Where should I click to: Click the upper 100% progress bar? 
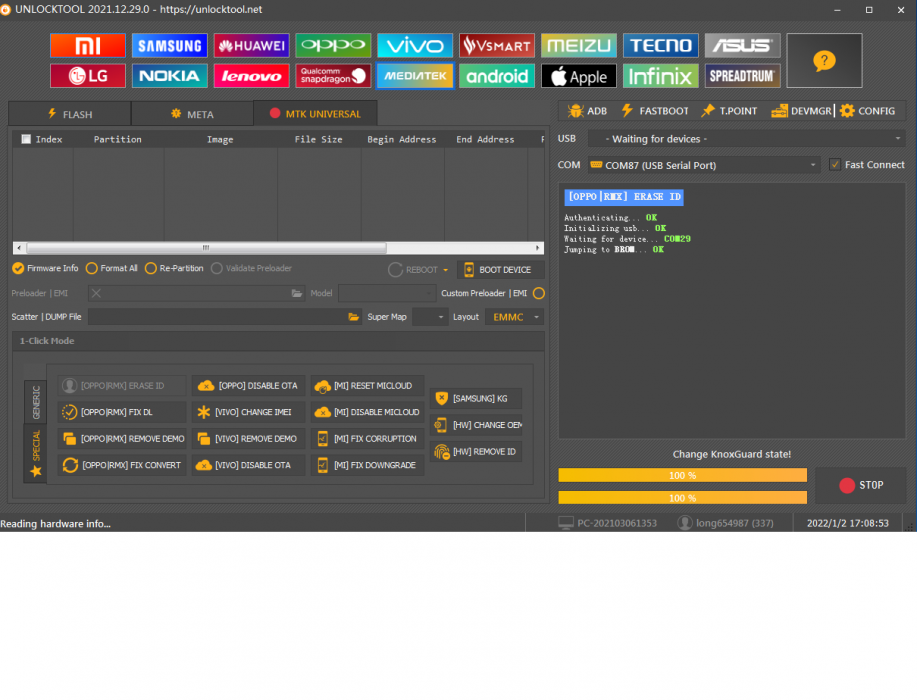coord(682,475)
